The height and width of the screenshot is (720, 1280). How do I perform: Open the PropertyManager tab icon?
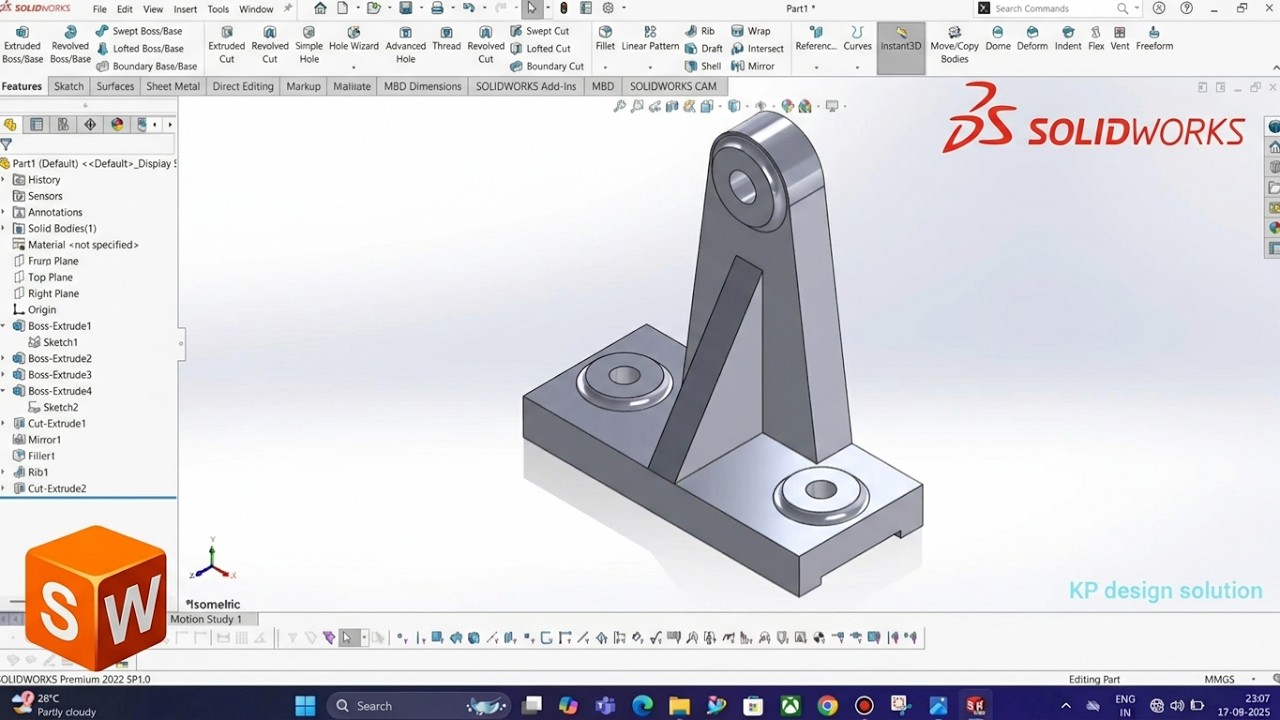point(37,125)
